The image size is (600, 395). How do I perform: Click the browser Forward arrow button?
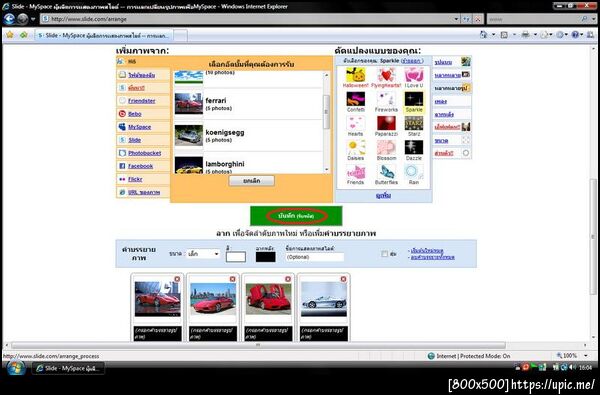[x=23, y=19]
